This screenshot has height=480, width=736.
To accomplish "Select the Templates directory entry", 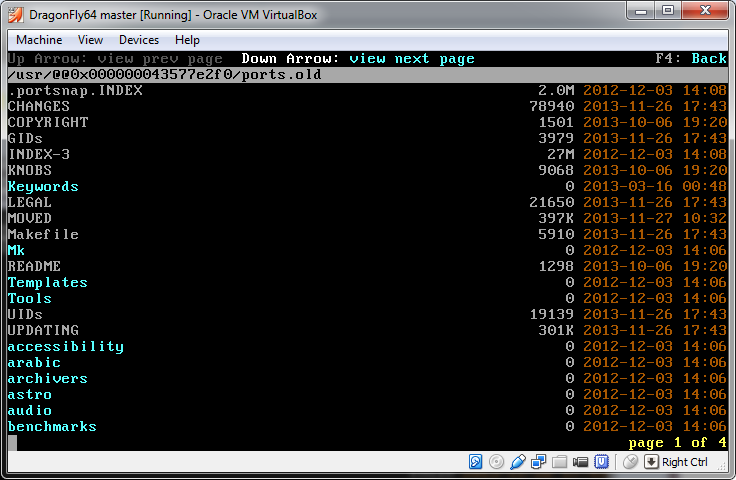I will tap(47, 283).
